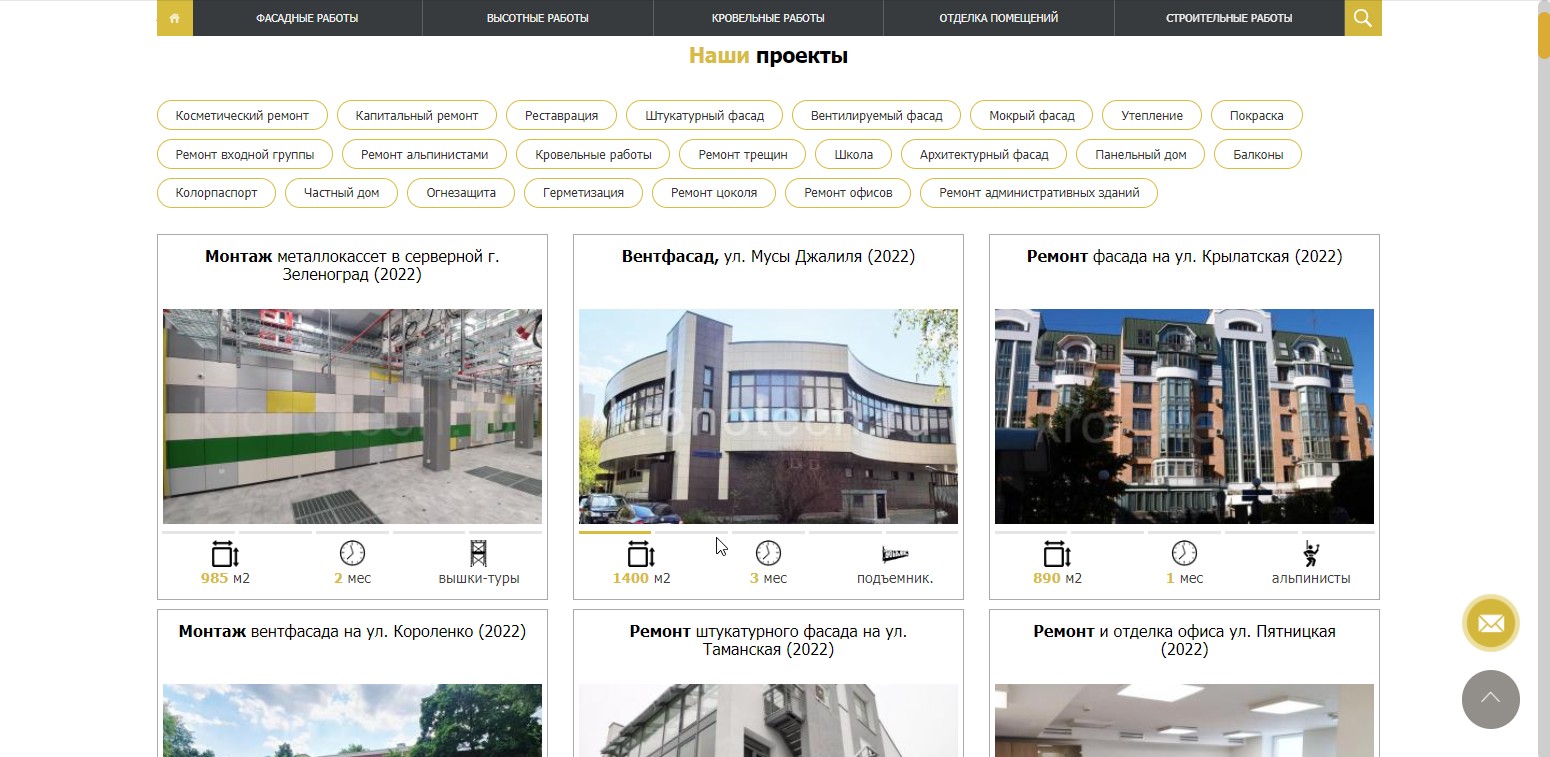Viewport: 1550px width, 757px height.
Task: Choose the Вентилируемый фасад filter
Action: (876, 116)
